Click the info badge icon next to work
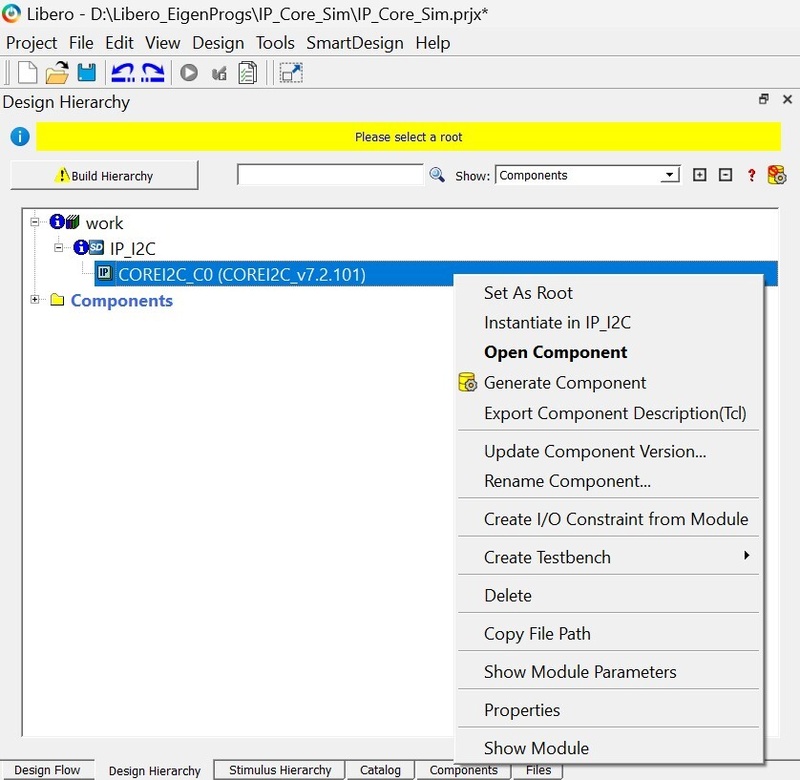Viewport: 800px width, 780px height. (x=57, y=221)
